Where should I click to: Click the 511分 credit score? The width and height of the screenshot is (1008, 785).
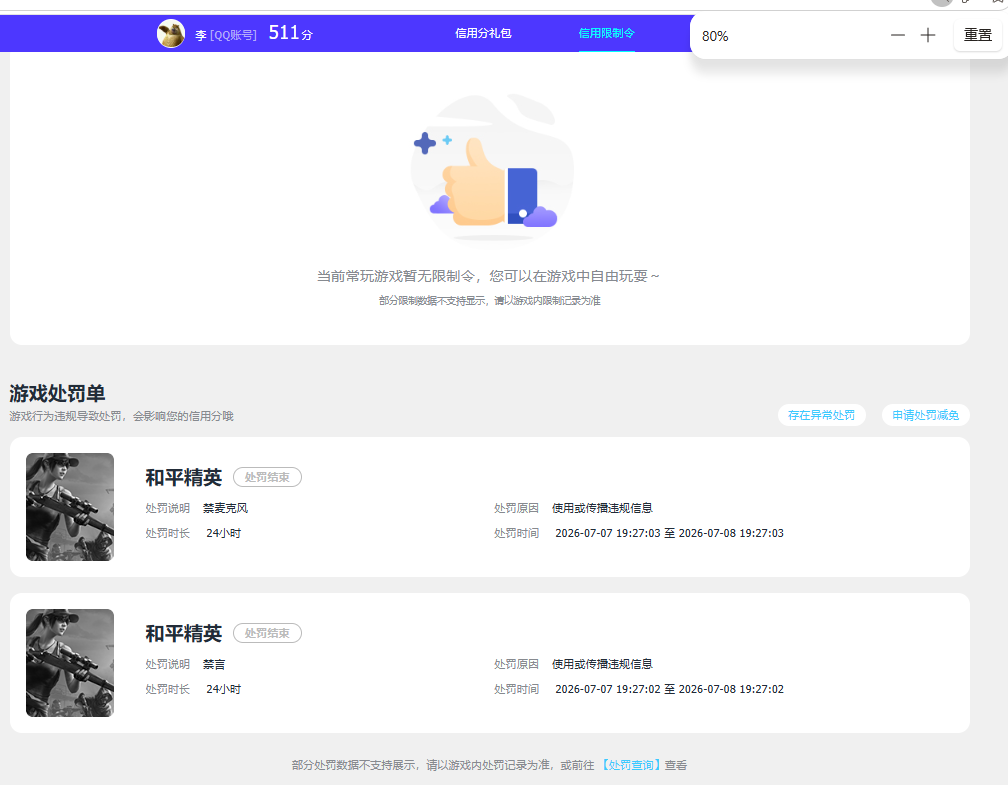pyautogui.click(x=291, y=33)
